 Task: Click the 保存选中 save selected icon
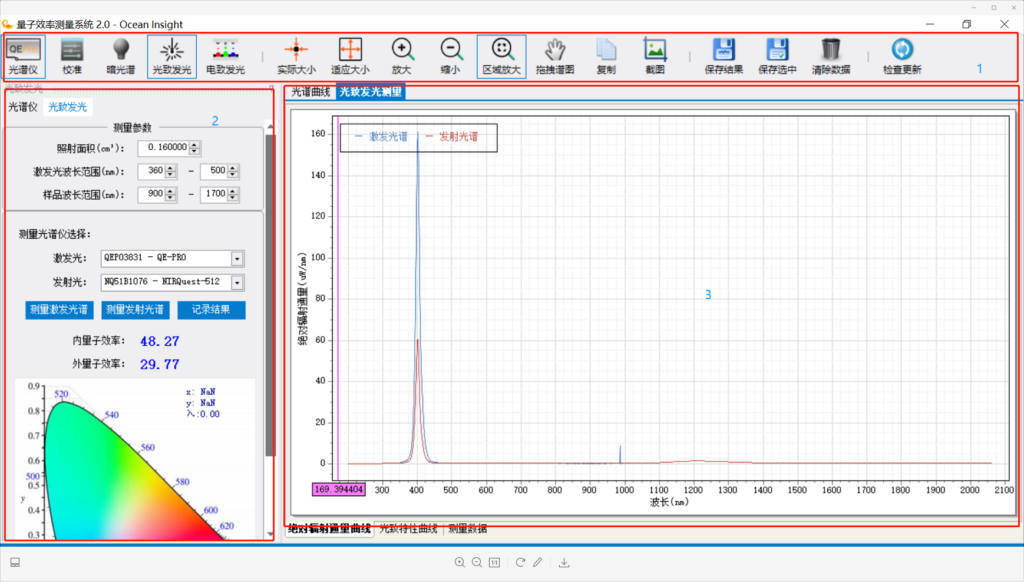point(777,56)
